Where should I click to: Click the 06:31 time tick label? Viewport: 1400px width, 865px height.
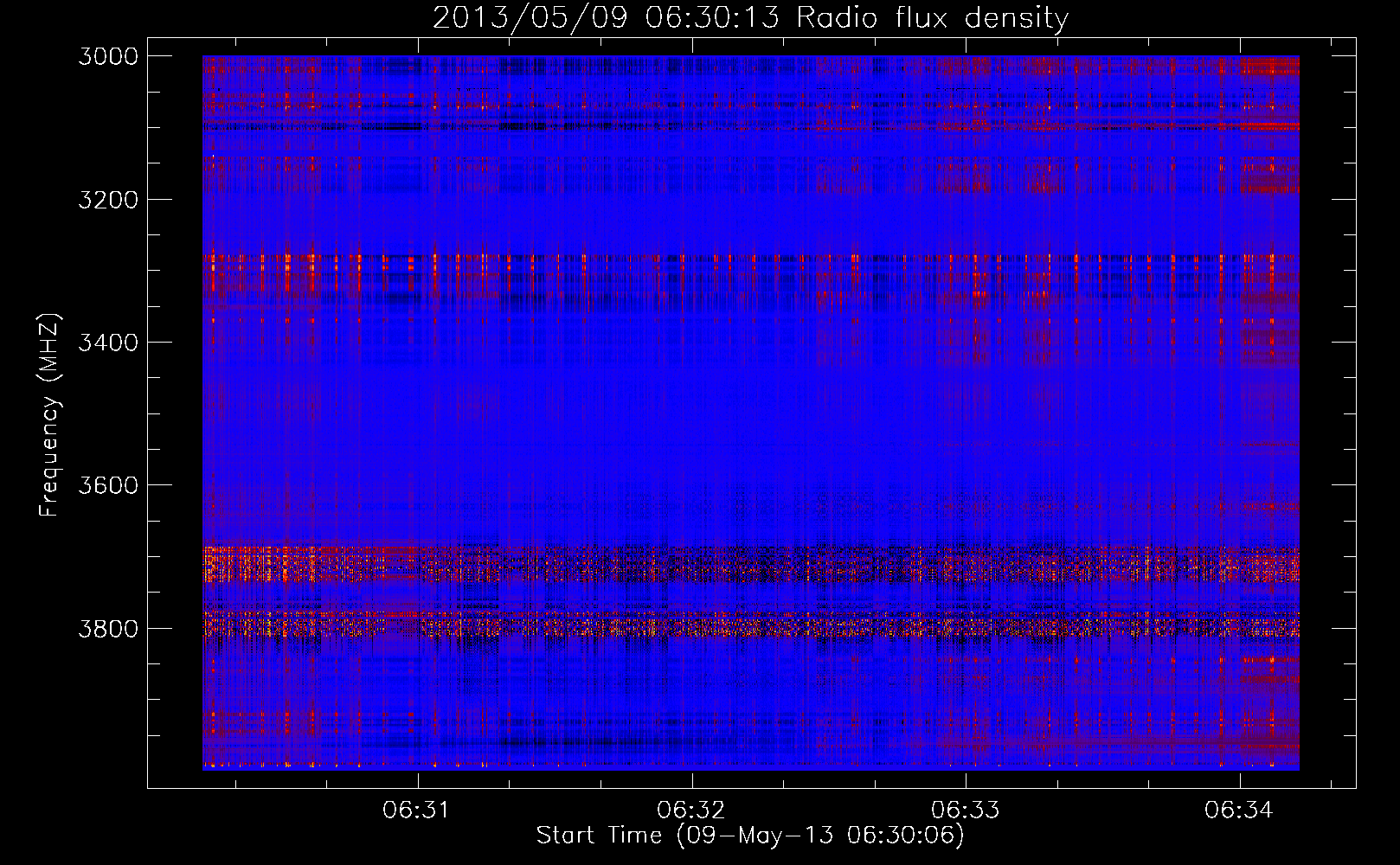[417, 811]
